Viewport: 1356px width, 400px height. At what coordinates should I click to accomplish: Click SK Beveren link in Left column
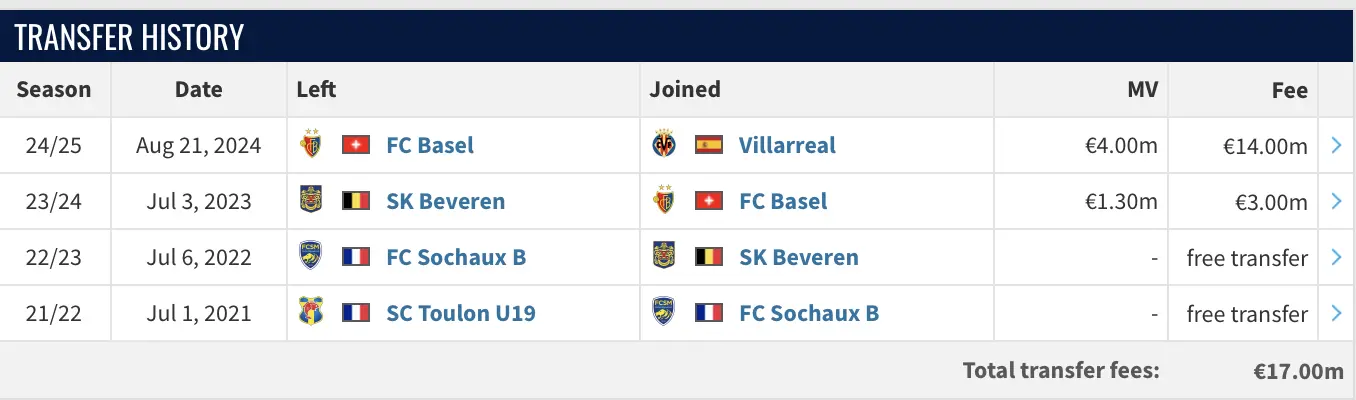coord(445,201)
